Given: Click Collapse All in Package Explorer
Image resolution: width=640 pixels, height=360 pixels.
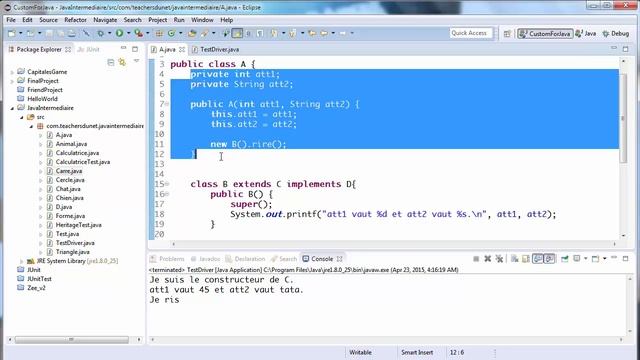Looking at the screenshot, I should (111, 62).
